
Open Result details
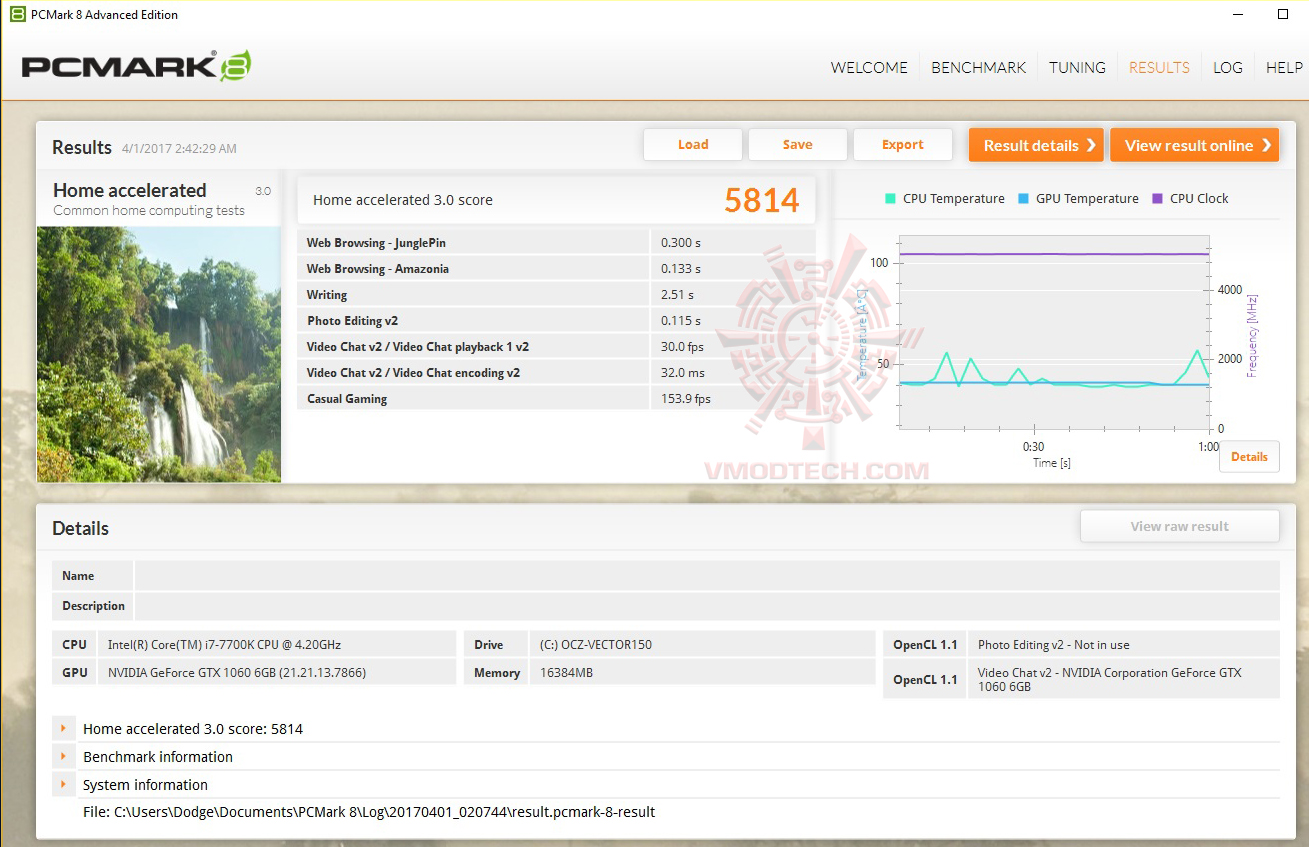click(1036, 145)
